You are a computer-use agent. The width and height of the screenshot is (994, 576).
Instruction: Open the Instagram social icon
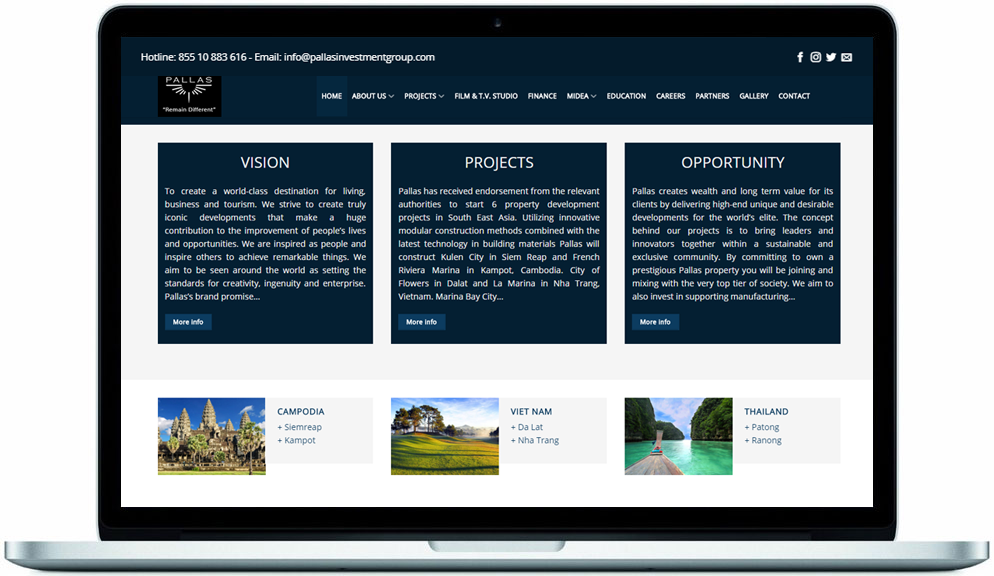tap(816, 57)
